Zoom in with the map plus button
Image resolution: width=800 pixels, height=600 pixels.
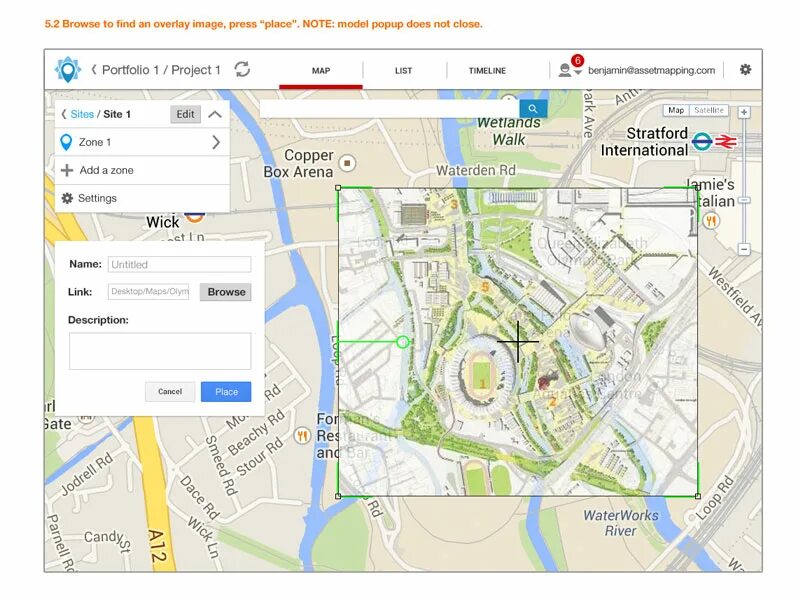(x=744, y=112)
